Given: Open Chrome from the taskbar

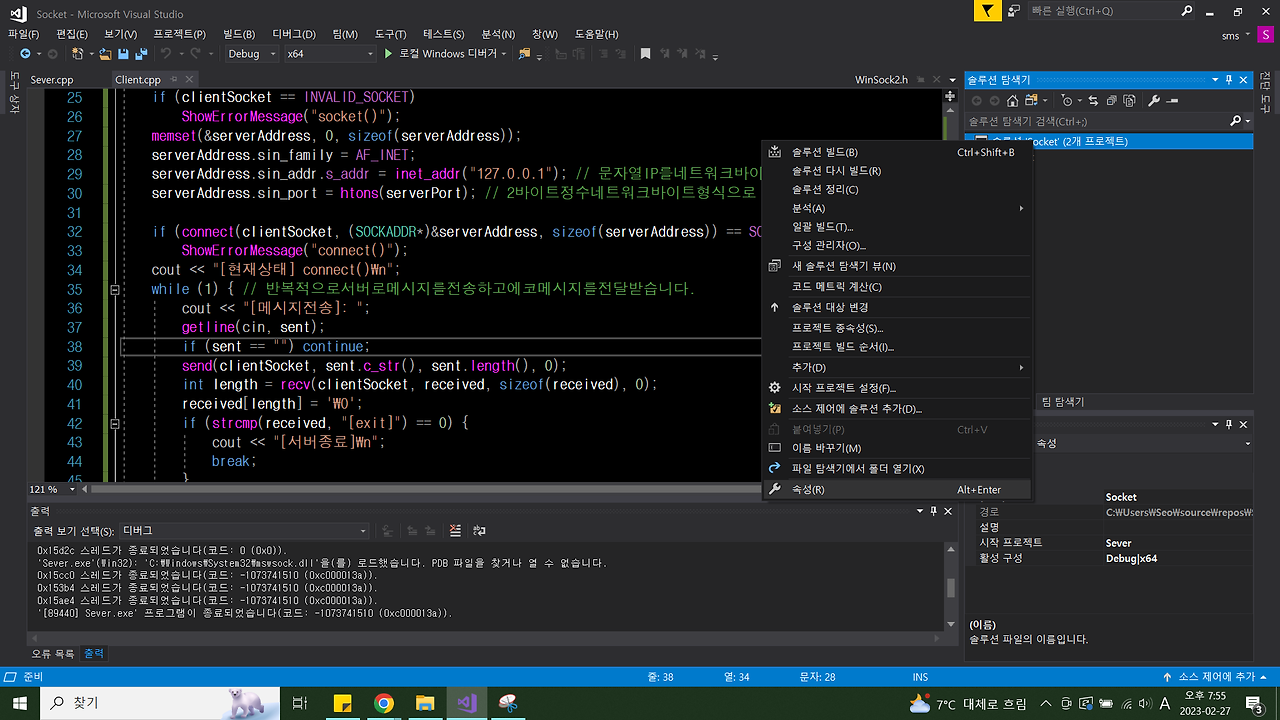Looking at the screenshot, I should tap(384, 703).
